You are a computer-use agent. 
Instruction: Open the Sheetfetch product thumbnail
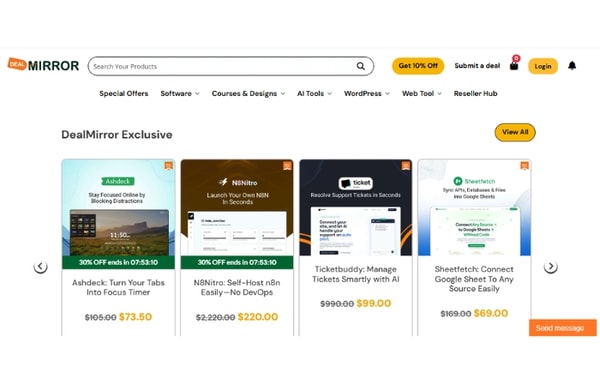(x=474, y=208)
